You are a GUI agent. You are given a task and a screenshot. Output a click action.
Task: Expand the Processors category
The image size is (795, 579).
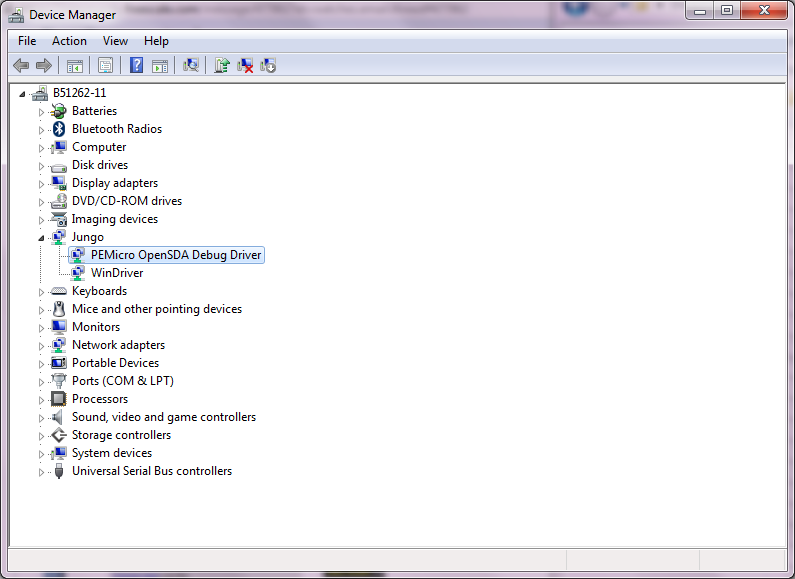[41, 400]
